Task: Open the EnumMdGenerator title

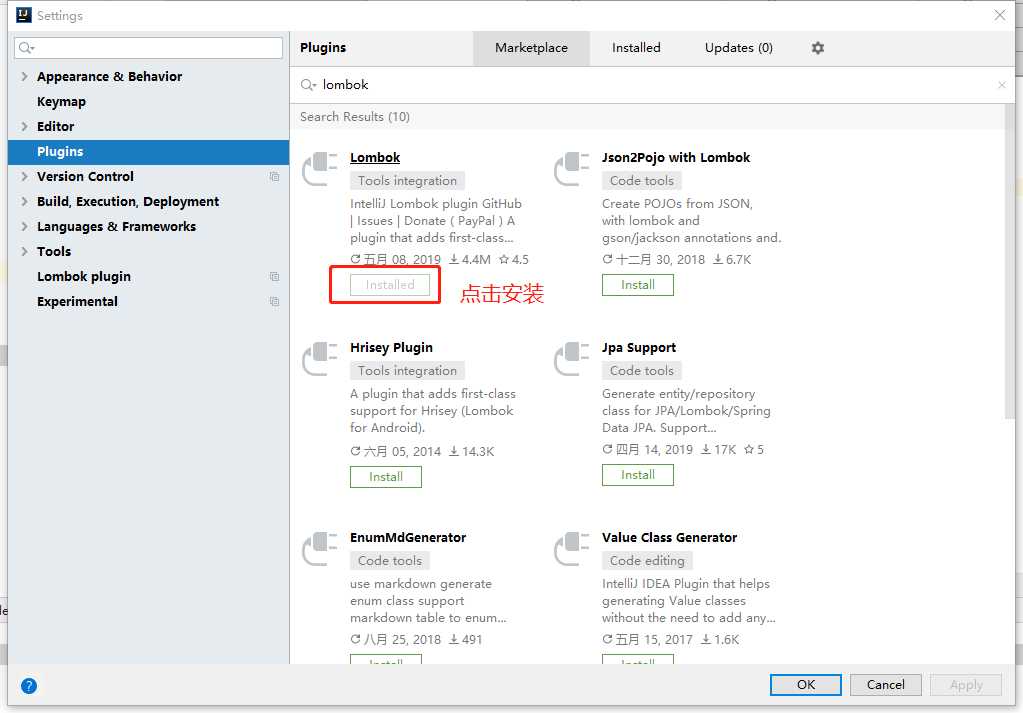Action: (408, 538)
